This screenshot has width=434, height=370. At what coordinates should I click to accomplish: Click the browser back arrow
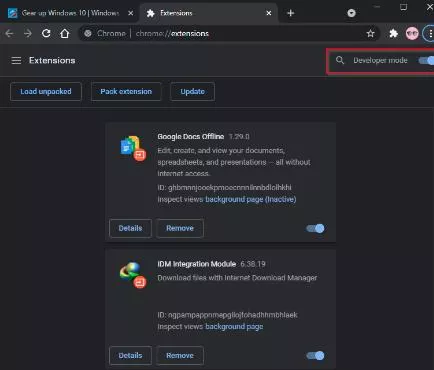coord(9,33)
